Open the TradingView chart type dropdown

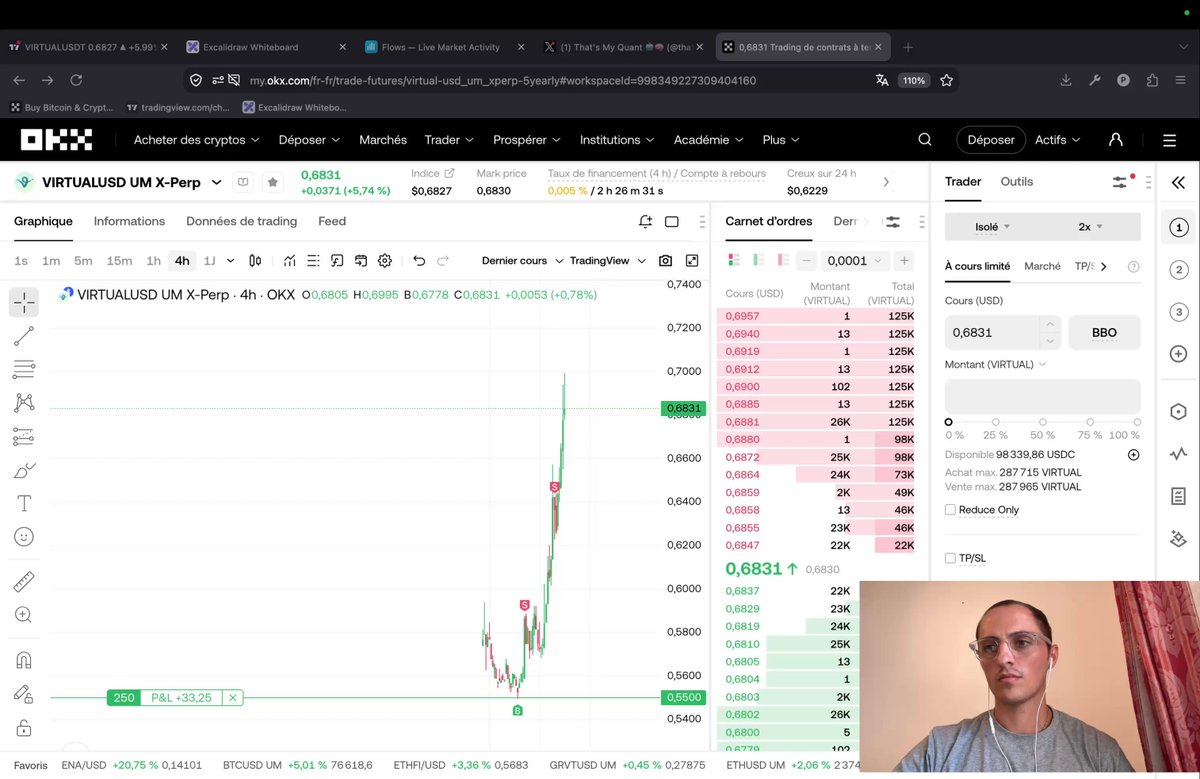coord(607,261)
